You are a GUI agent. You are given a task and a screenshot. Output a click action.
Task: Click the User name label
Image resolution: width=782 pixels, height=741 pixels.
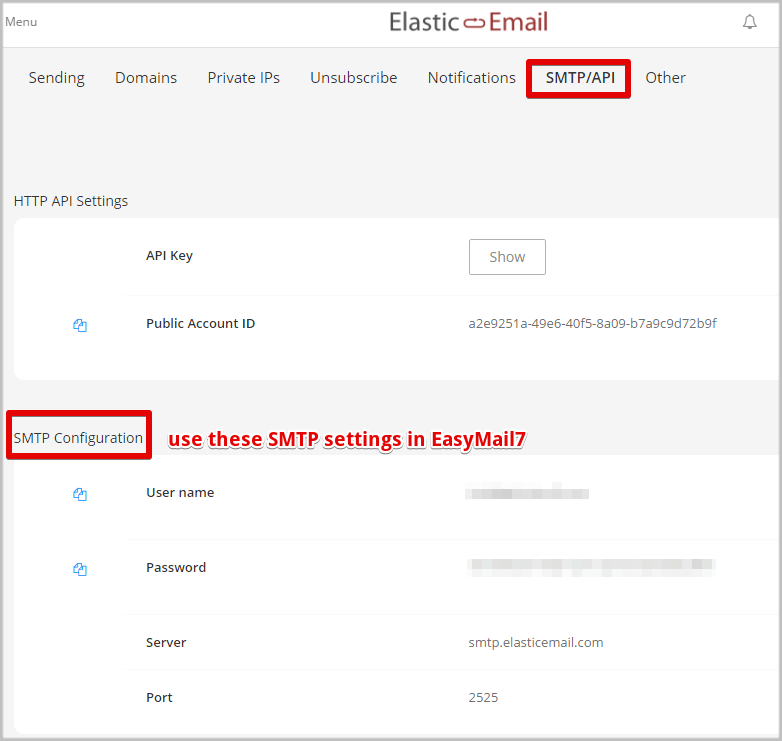point(180,493)
